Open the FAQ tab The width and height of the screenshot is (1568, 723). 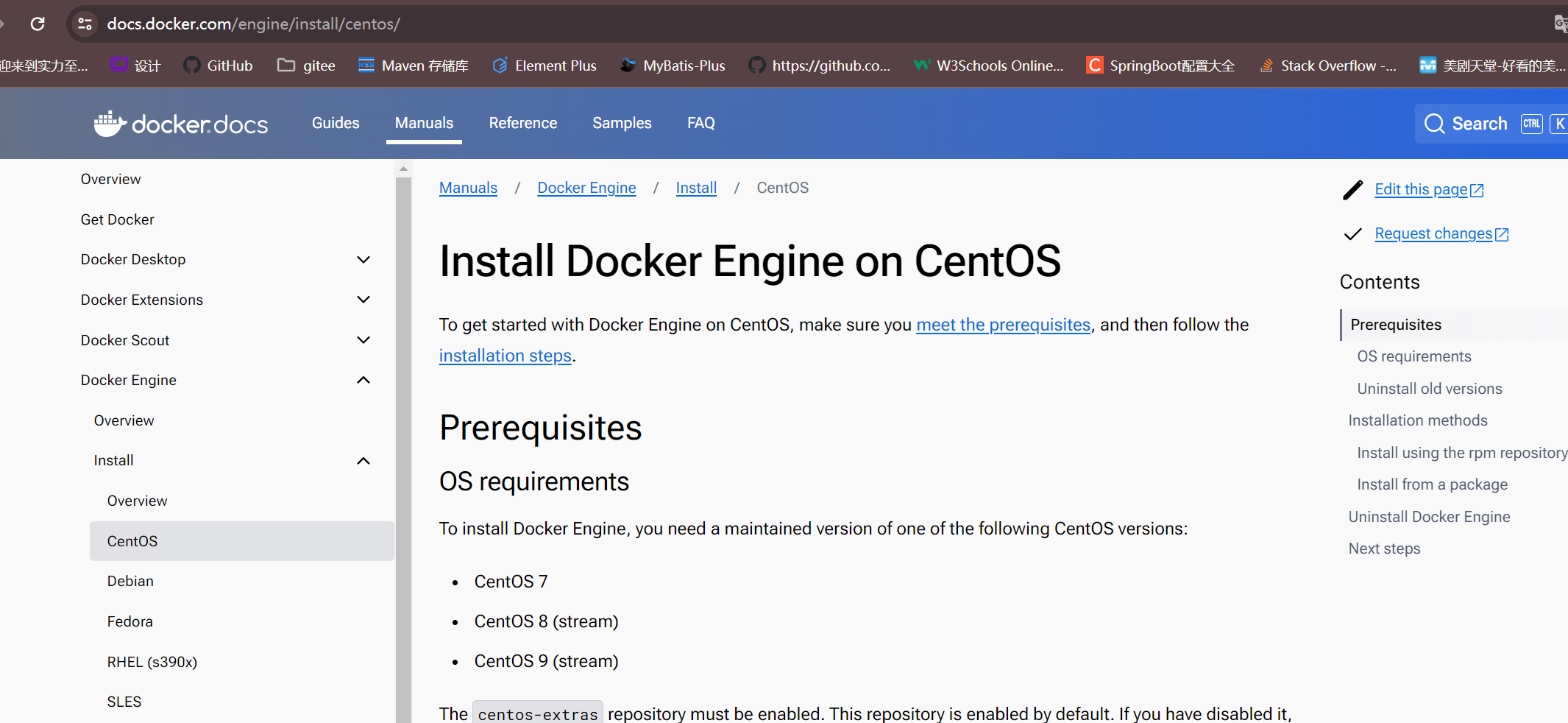click(701, 123)
